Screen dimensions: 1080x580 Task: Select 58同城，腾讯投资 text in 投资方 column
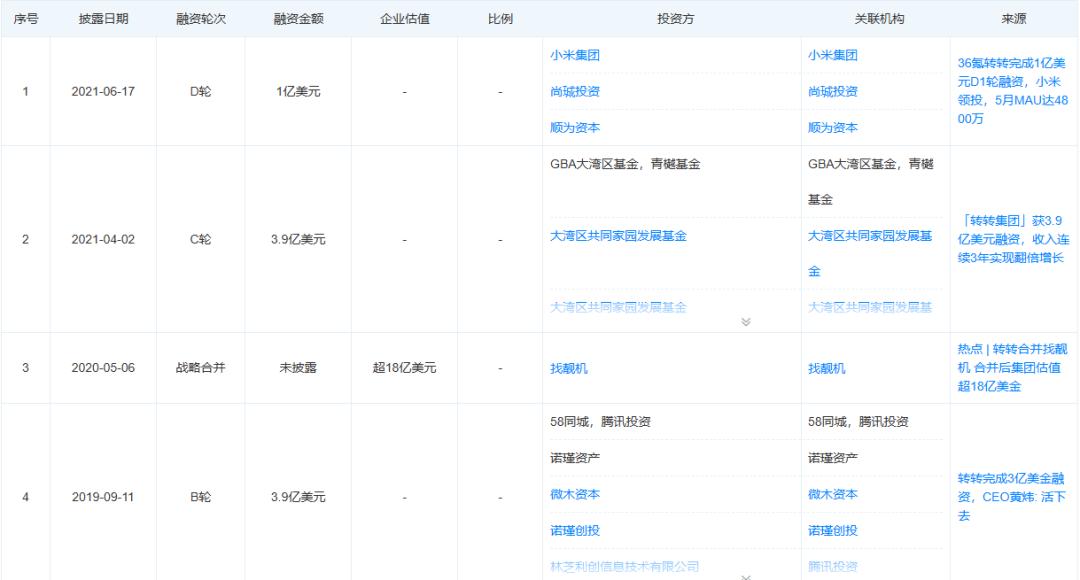click(x=600, y=422)
